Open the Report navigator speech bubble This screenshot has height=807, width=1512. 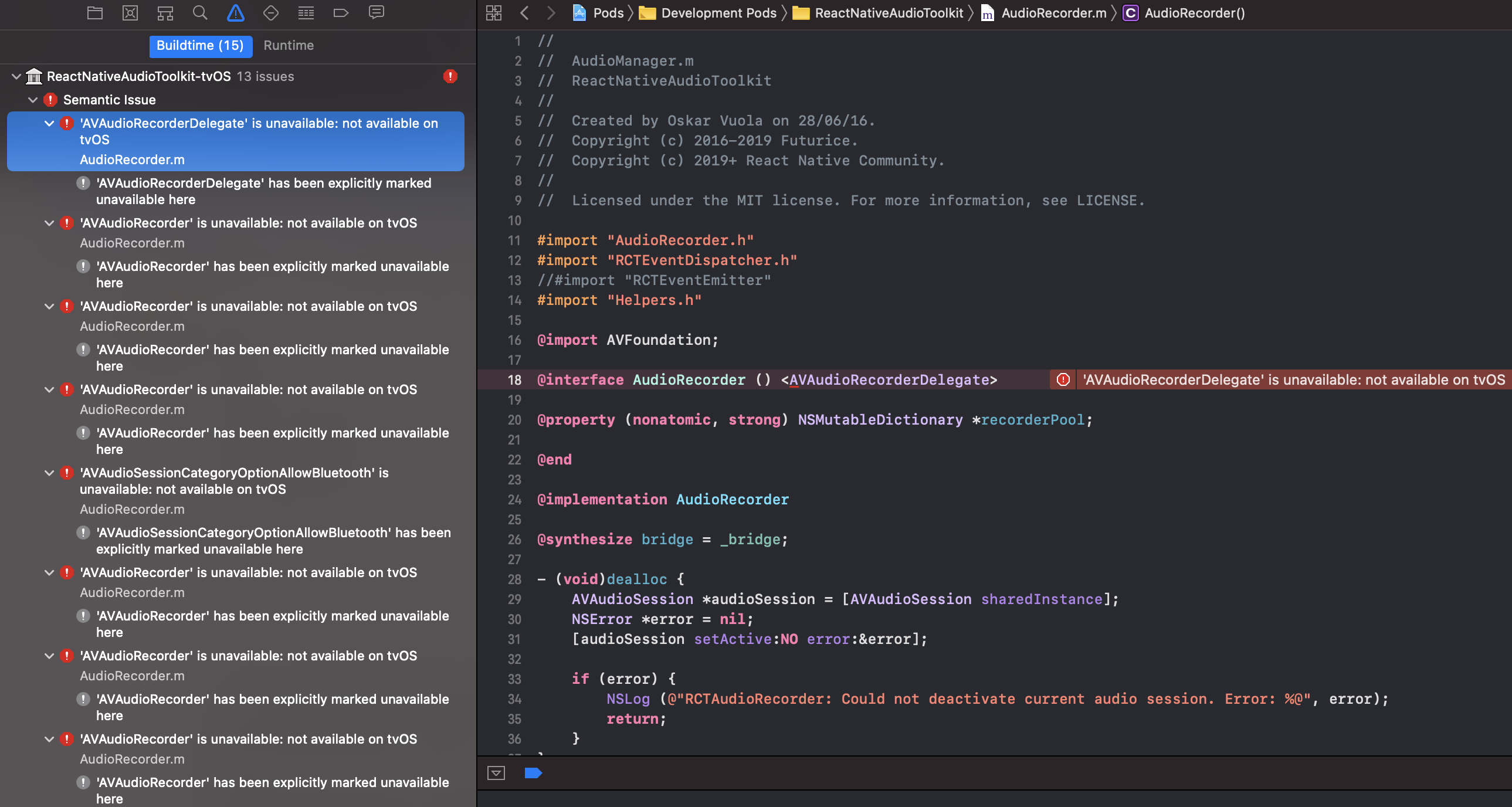coord(376,12)
